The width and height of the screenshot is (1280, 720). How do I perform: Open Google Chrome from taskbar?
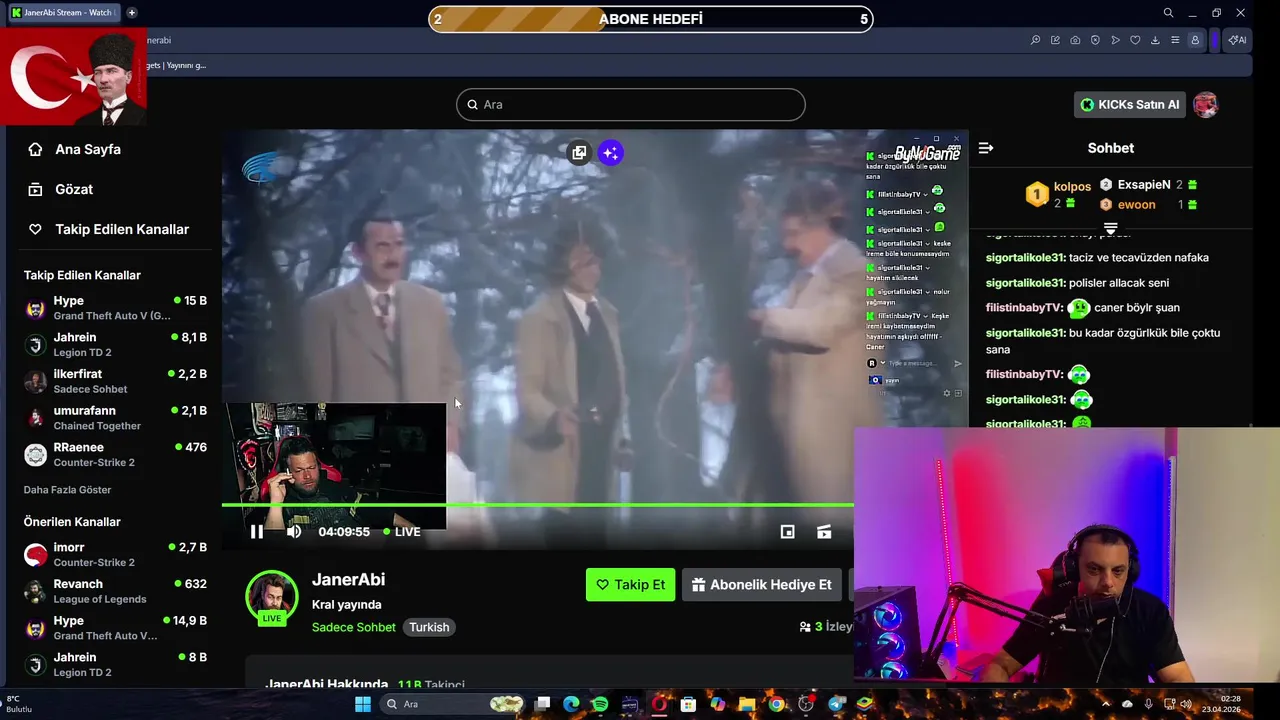[776, 704]
